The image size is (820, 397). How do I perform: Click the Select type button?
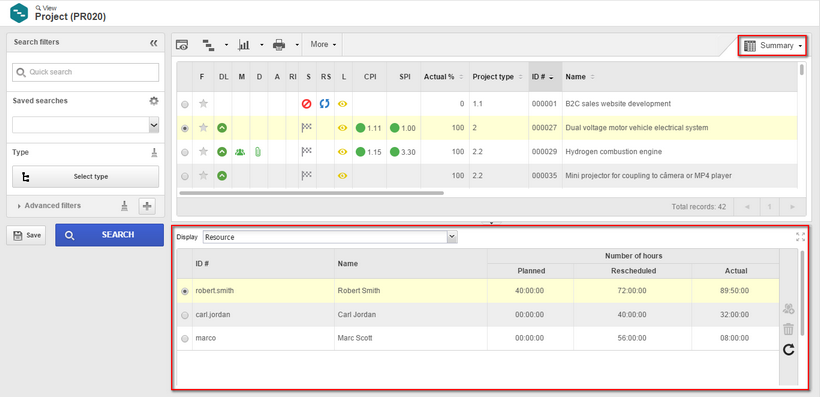(x=86, y=177)
